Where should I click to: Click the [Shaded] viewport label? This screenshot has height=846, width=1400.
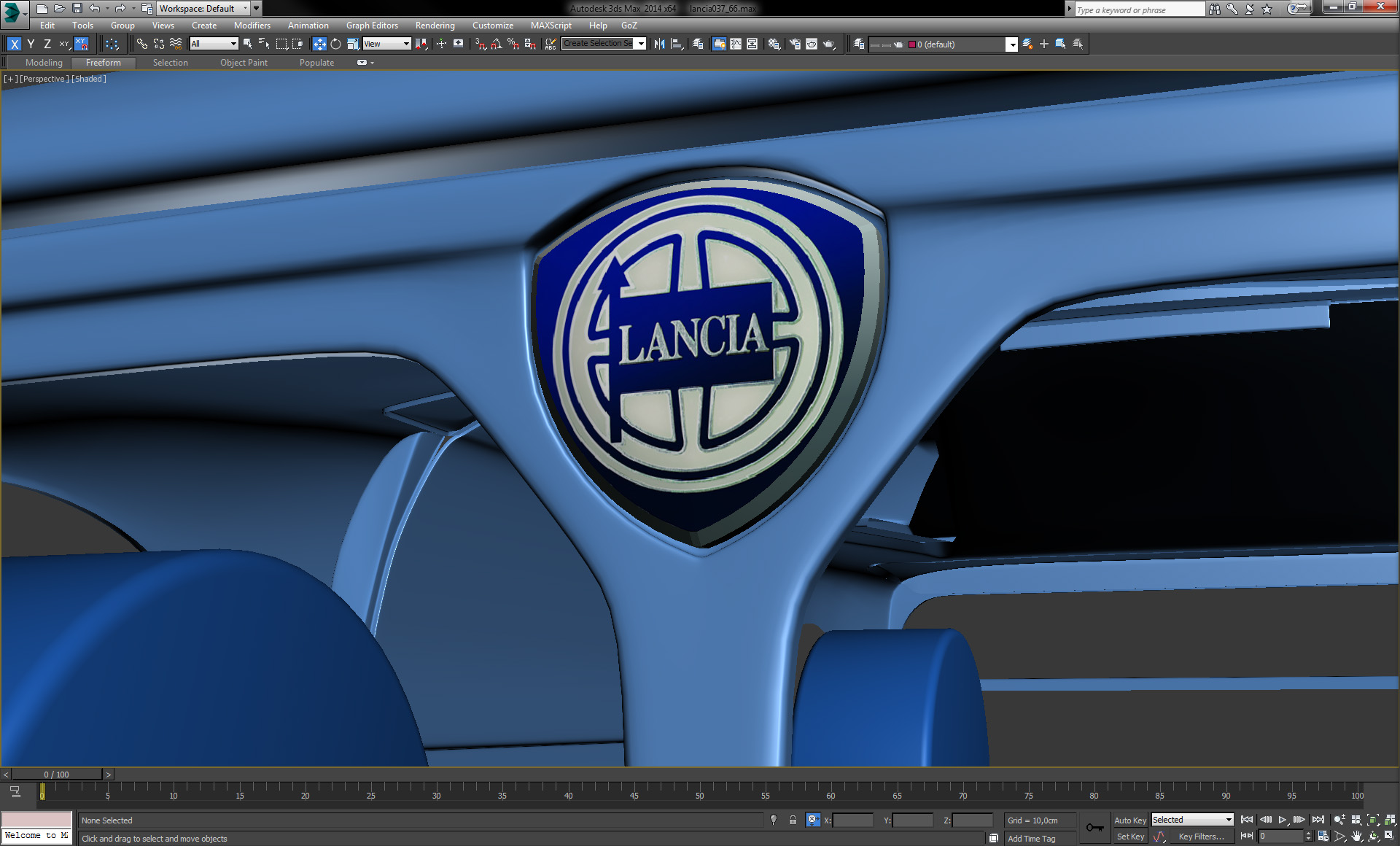(x=89, y=79)
